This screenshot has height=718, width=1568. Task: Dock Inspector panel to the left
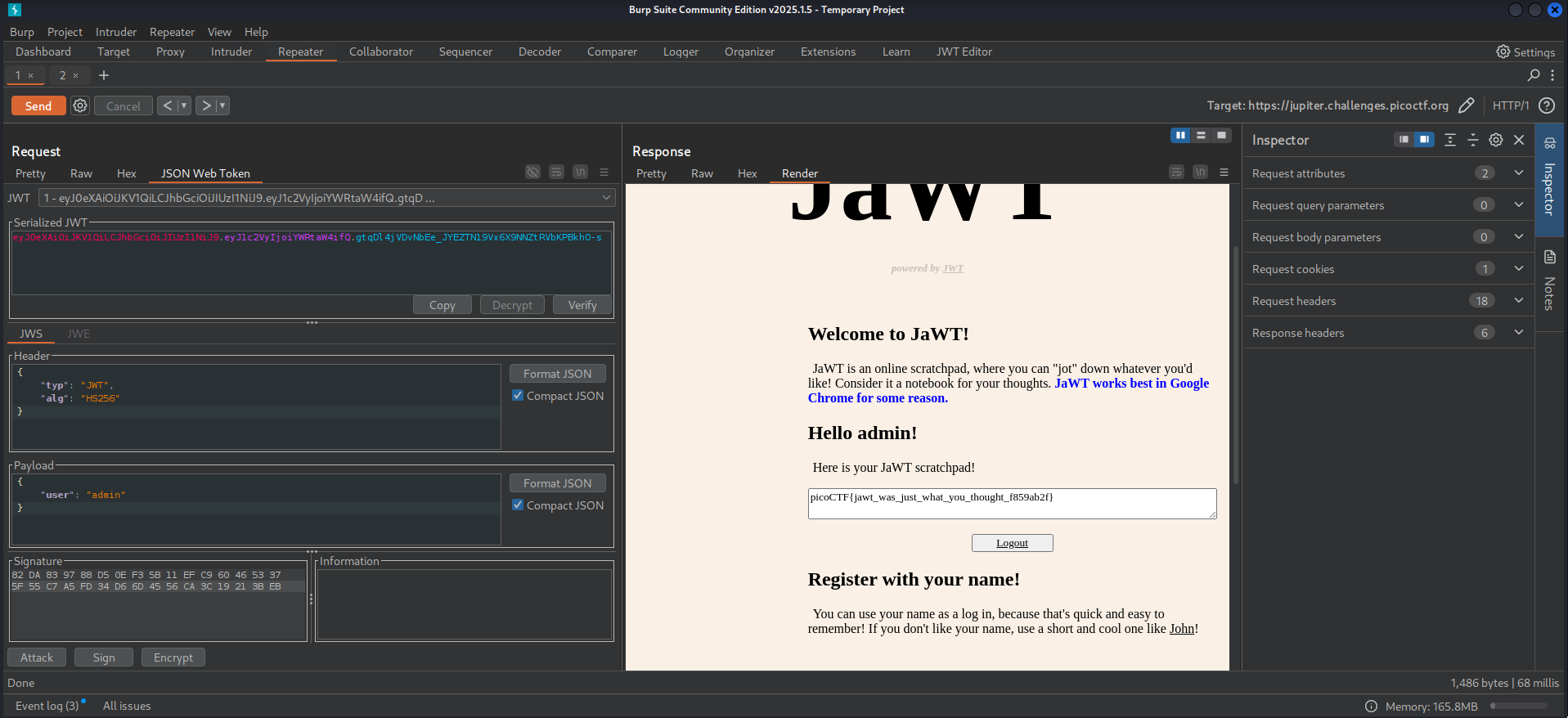[1404, 140]
